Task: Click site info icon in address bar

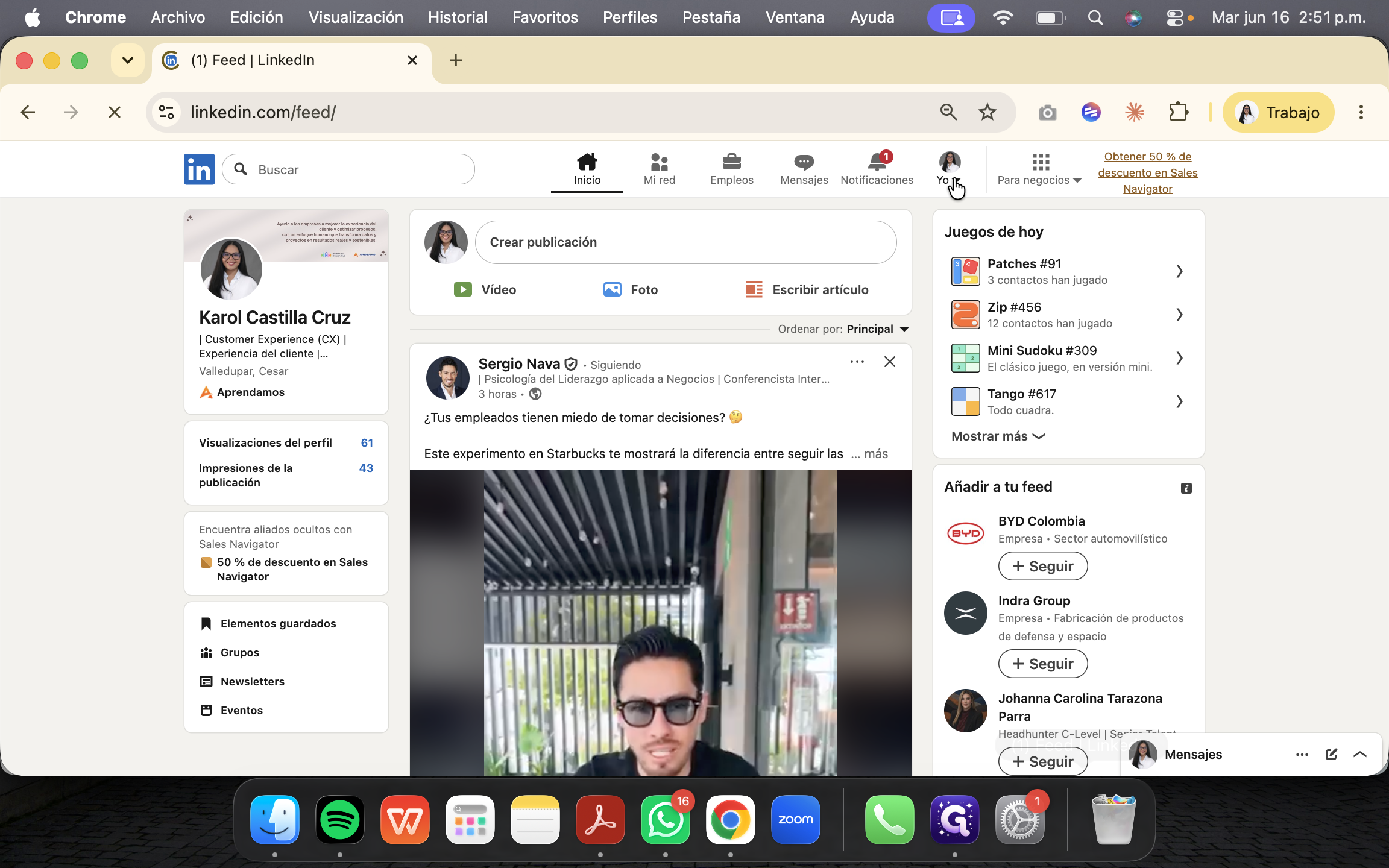Action: pyautogui.click(x=166, y=112)
